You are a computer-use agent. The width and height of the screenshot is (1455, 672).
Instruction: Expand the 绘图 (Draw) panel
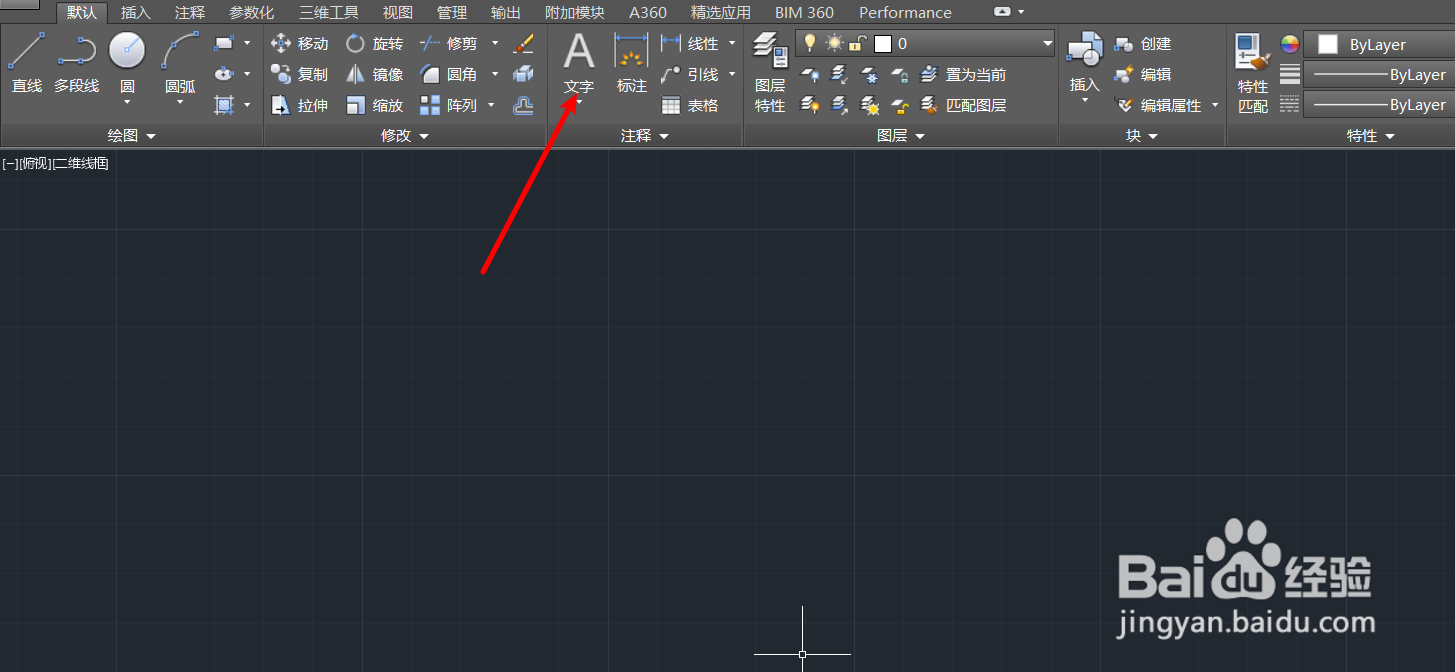[132, 135]
